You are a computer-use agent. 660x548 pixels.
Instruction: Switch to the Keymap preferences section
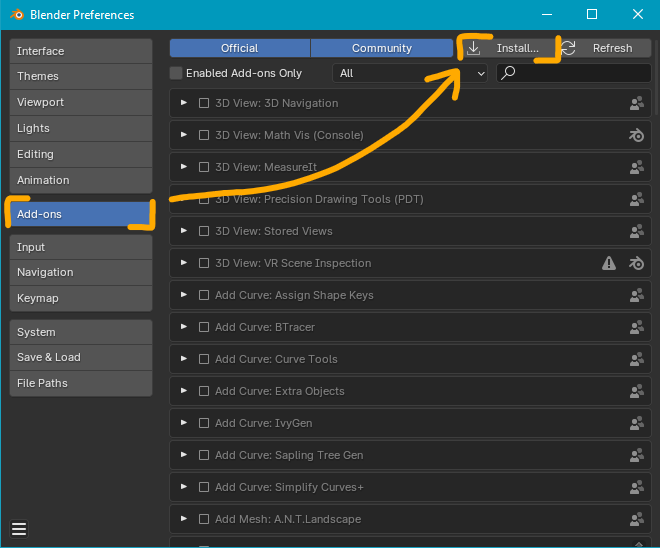pos(81,298)
